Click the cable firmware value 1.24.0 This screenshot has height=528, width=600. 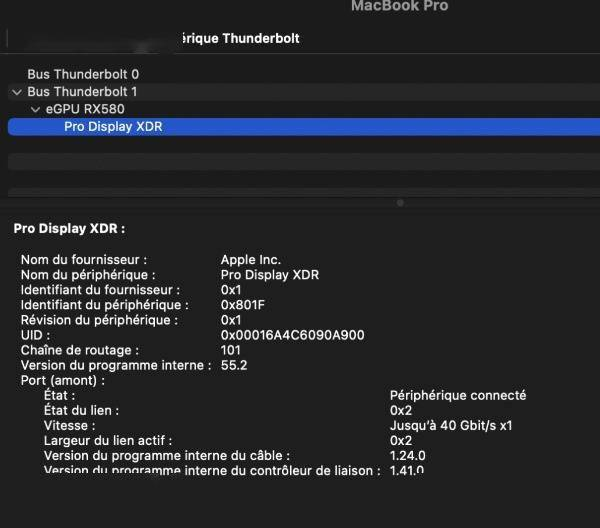pos(408,456)
